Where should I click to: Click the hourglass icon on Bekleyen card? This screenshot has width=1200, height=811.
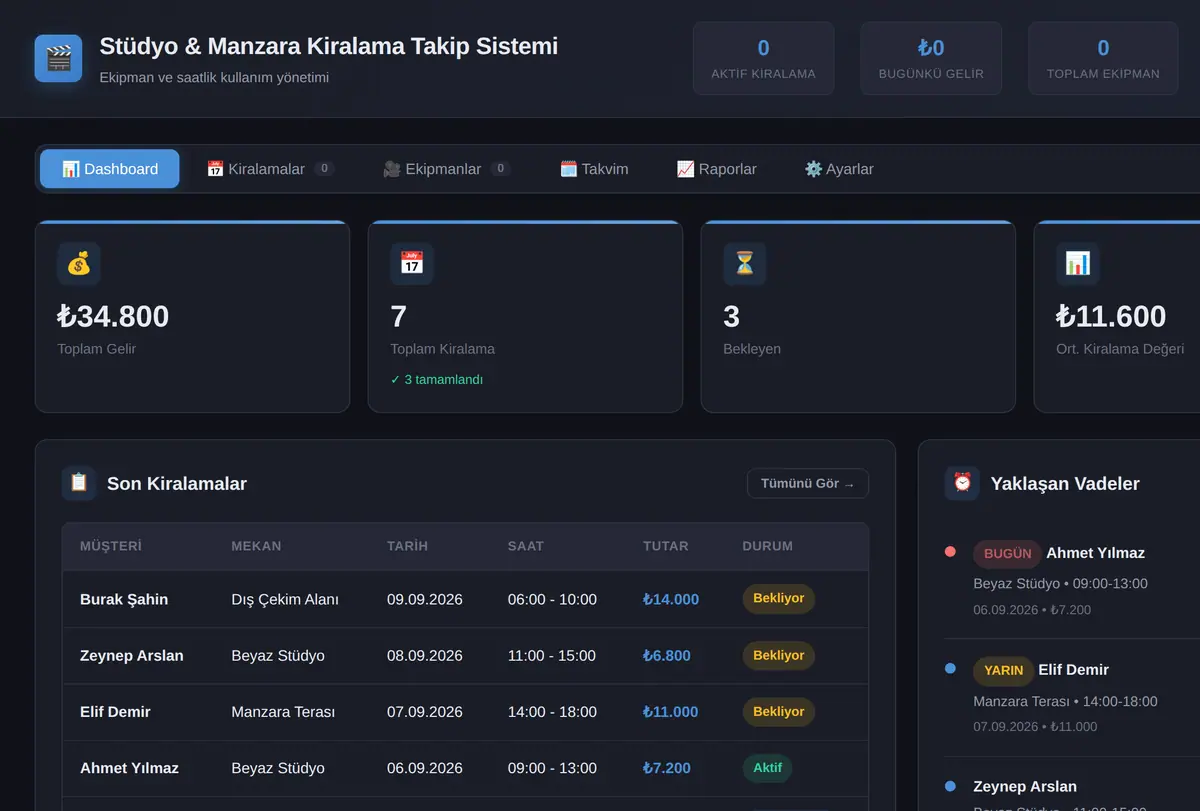(x=745, y=264)
